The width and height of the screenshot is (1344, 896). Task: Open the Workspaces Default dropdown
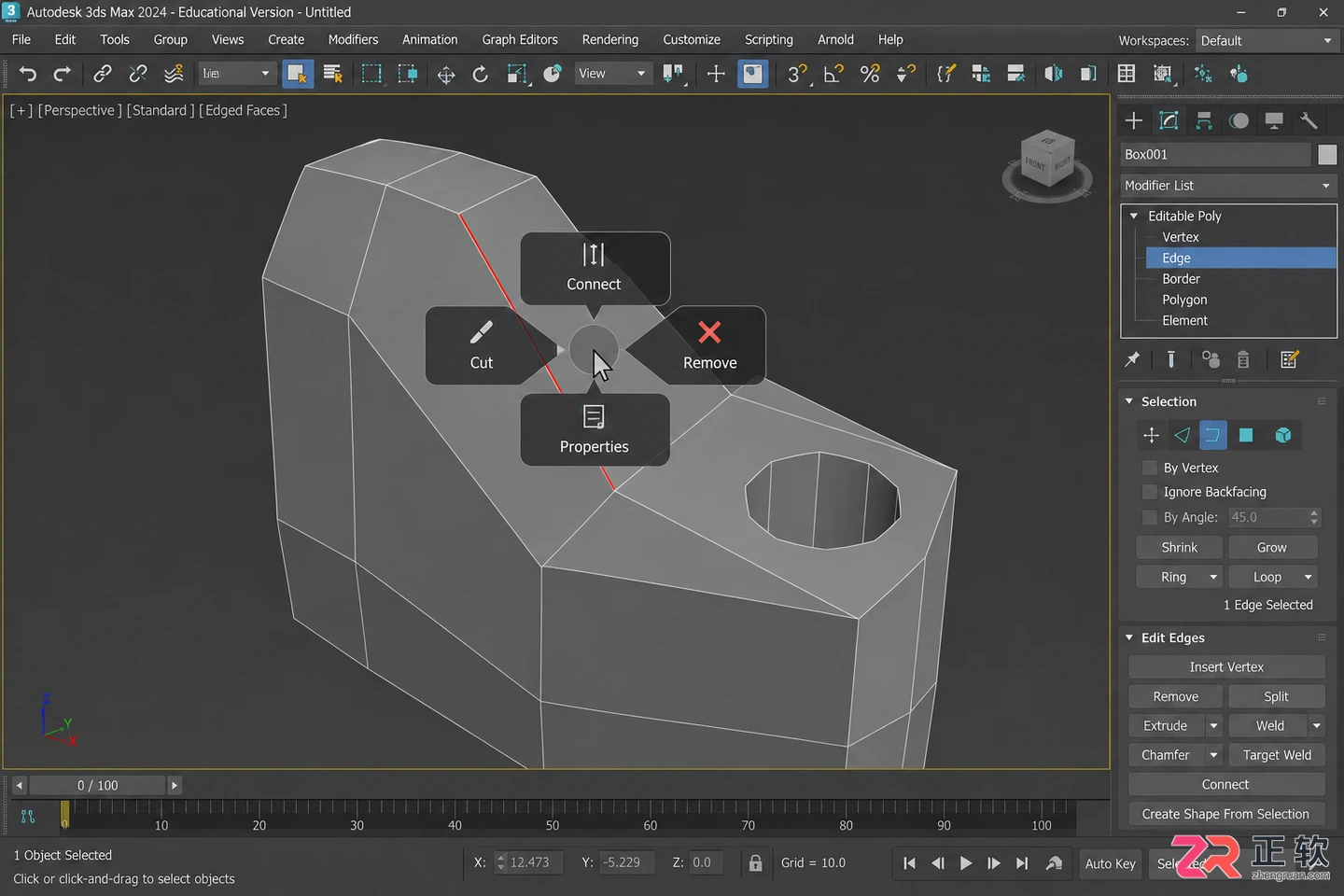point(1267,41)
